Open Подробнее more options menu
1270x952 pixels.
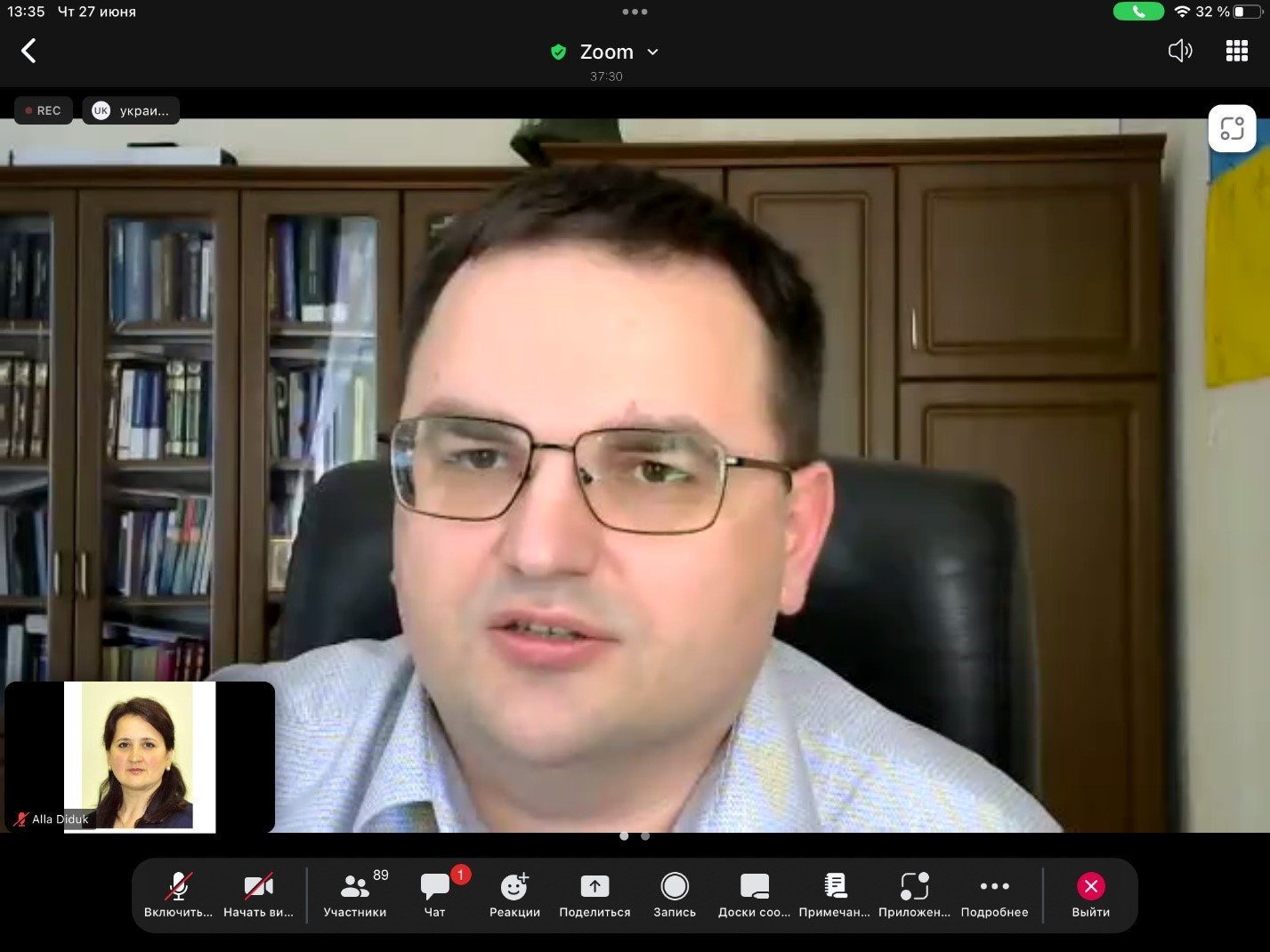[994, 895]
